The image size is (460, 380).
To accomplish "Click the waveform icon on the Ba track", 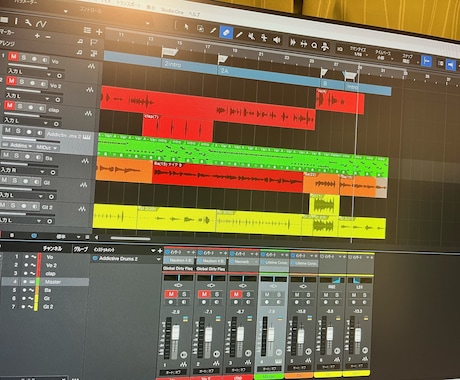I will coord(85,161).
